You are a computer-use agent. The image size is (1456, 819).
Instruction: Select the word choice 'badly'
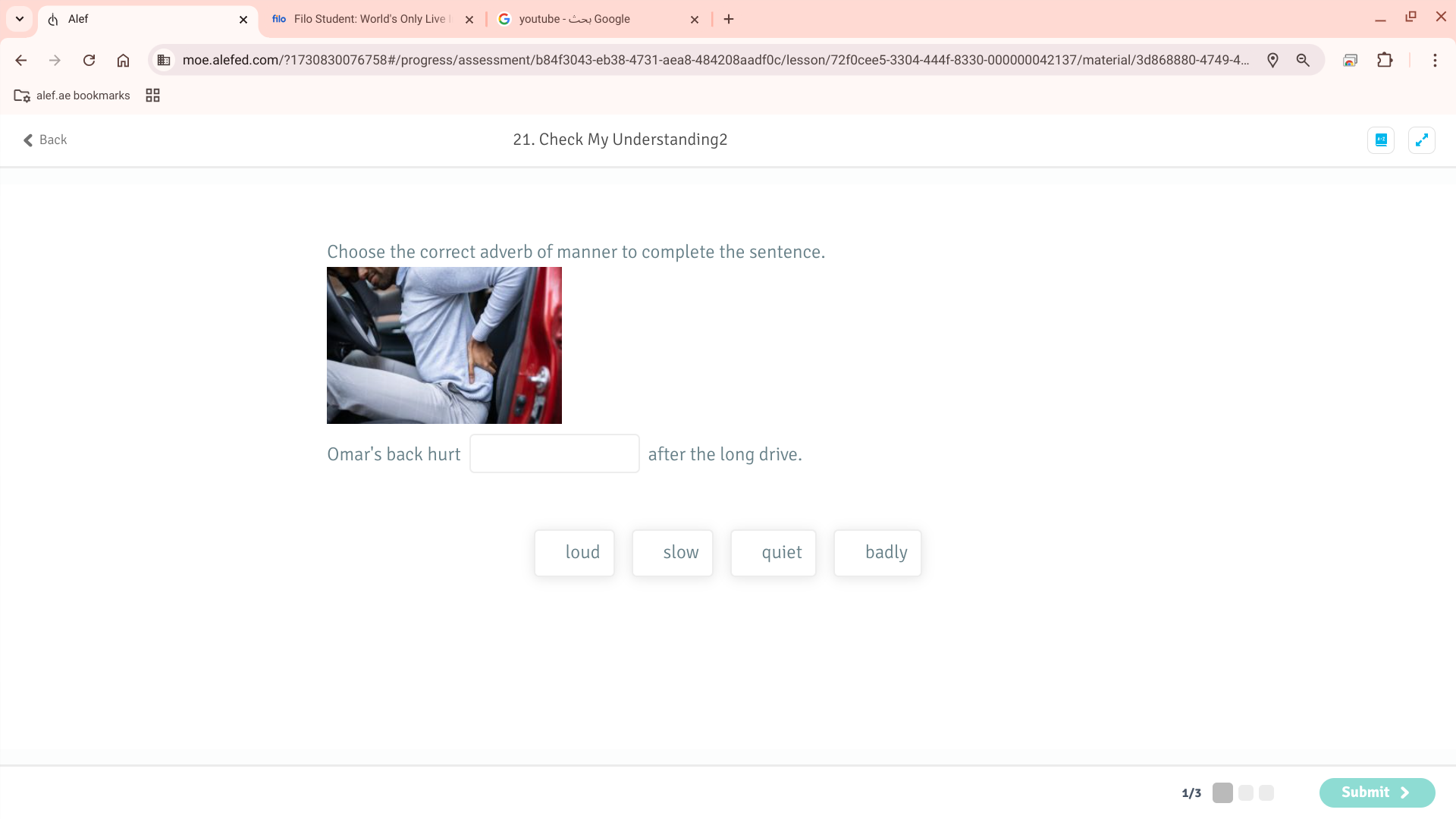coord(877,553)
